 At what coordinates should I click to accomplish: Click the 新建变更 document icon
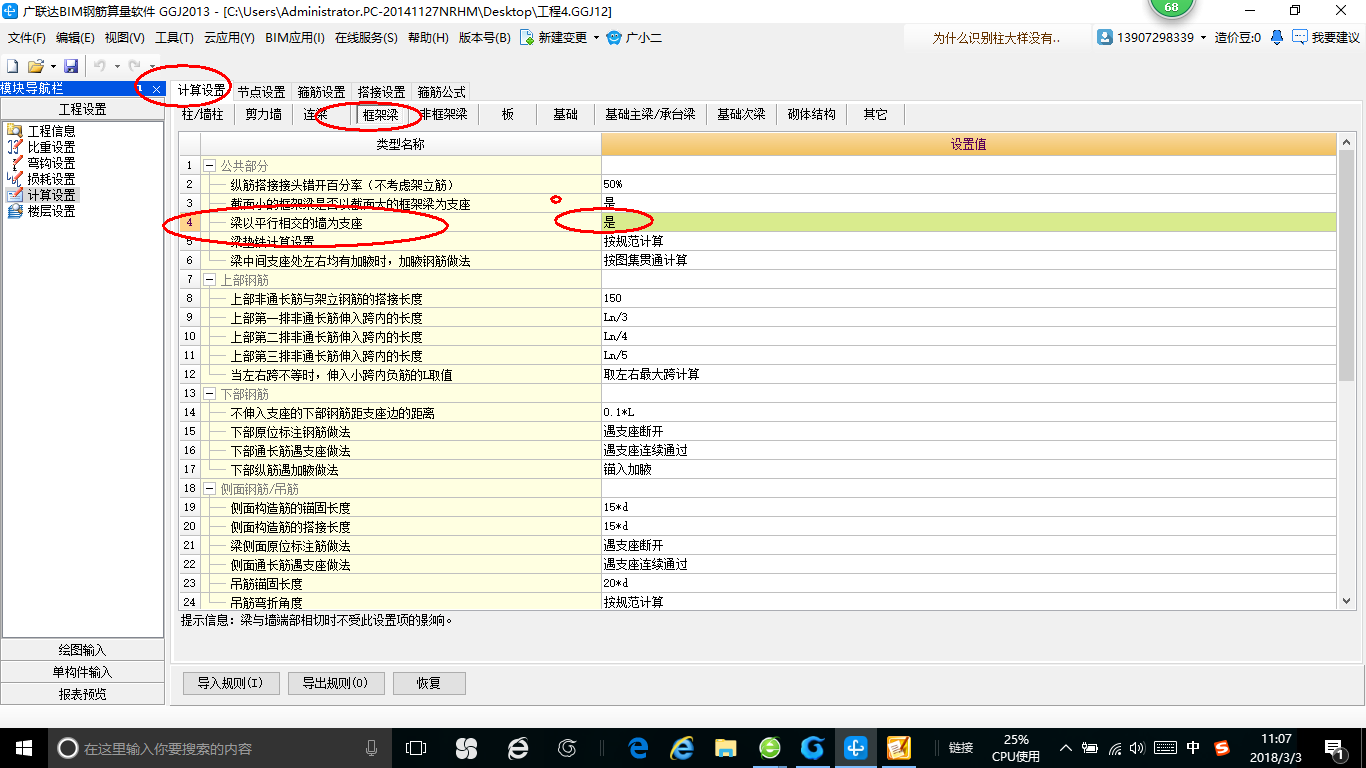click(x=526, y=38)
